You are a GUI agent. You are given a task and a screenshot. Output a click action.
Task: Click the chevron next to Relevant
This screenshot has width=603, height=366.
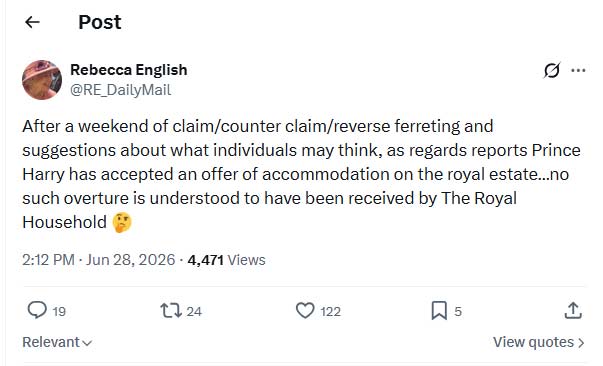pos(87,343)
